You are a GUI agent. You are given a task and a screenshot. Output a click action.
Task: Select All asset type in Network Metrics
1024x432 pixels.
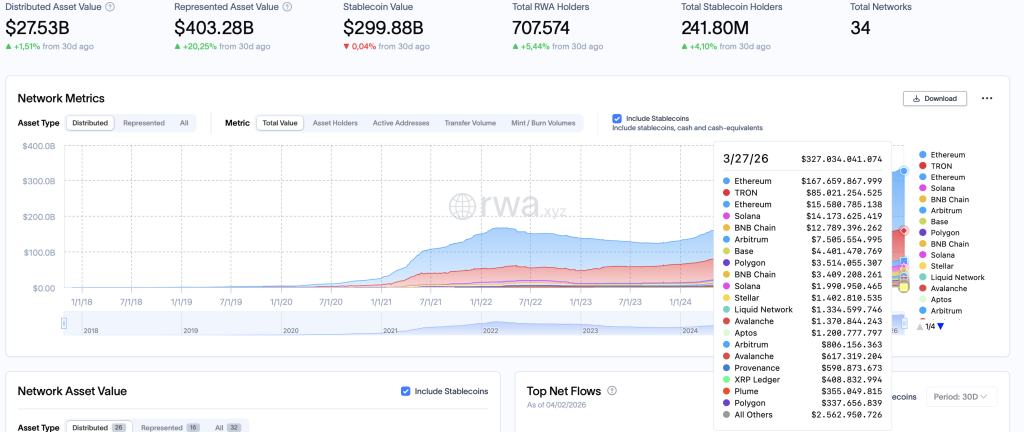(184, 123)
